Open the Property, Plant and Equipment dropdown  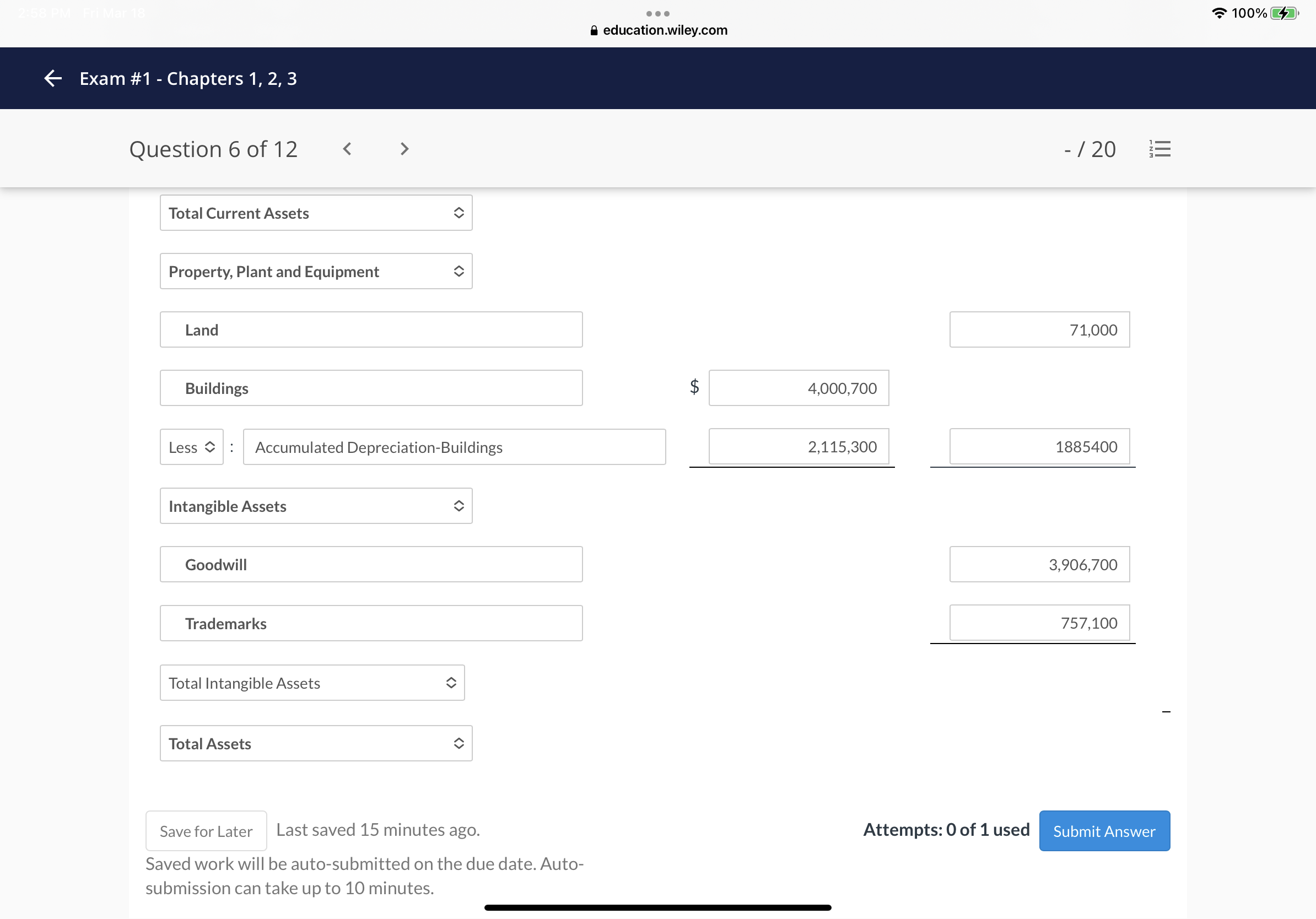pos(316,272)
